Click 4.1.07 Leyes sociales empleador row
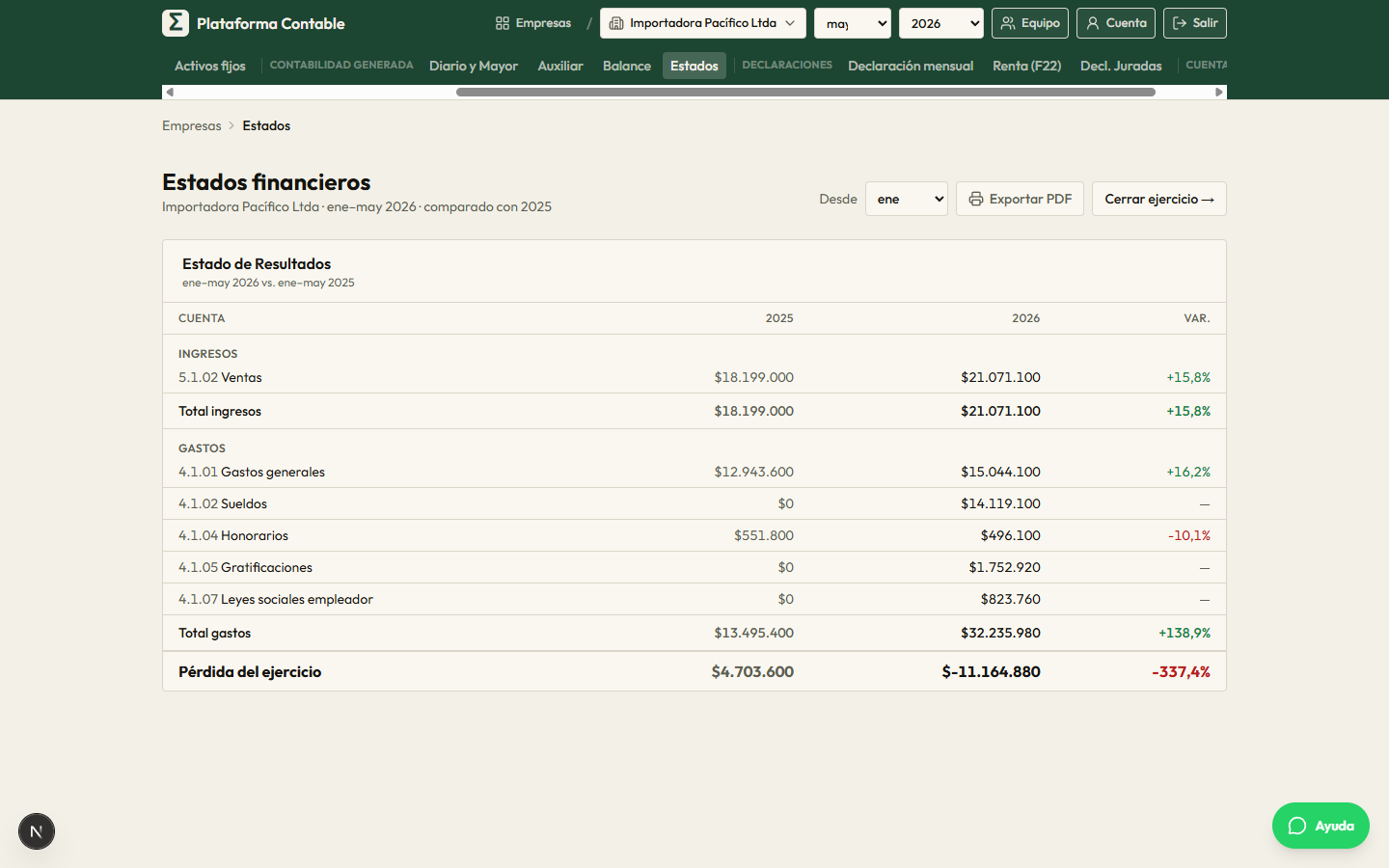The width and height of the screenshot is (1389, 868). pos(694,599)
